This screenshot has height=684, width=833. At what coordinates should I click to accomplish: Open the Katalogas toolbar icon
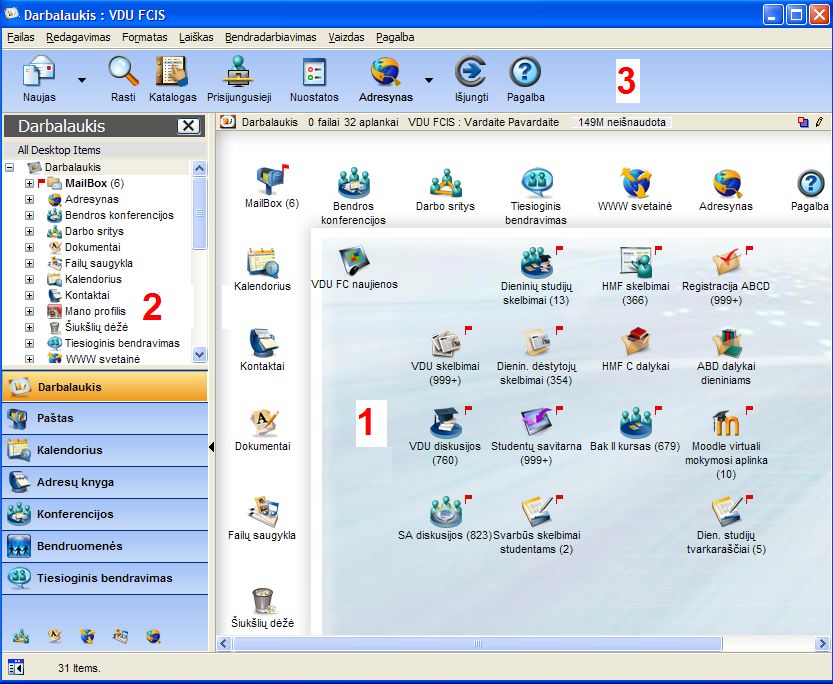coord(173,78)
